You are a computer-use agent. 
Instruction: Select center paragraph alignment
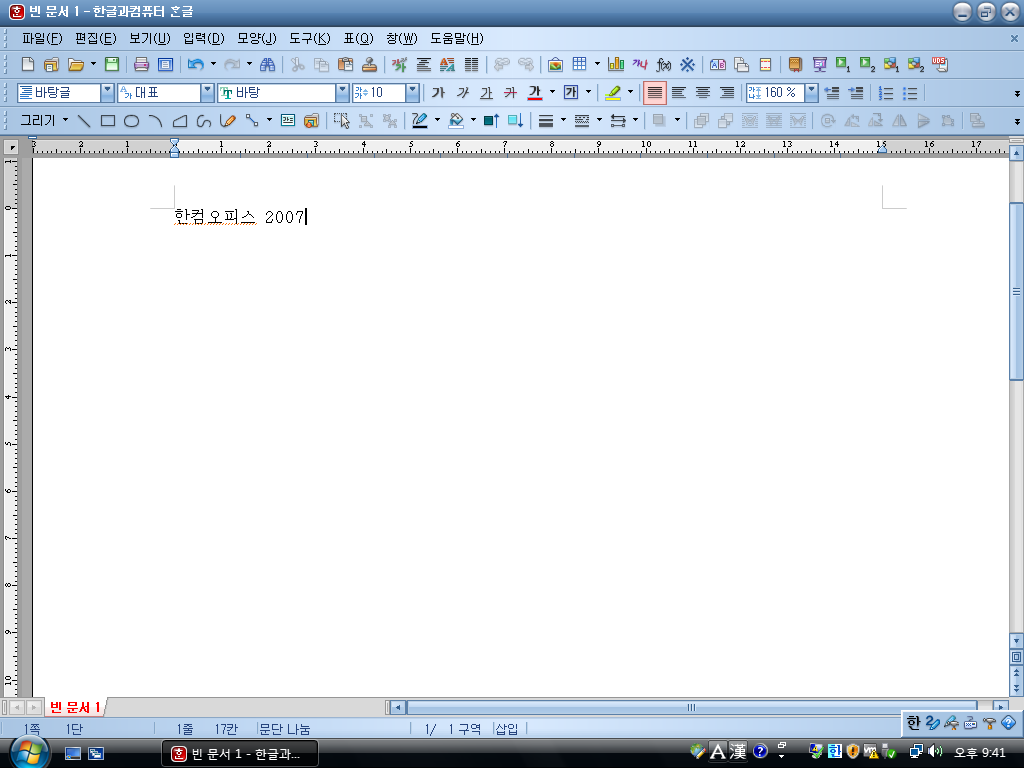point(703,93)
